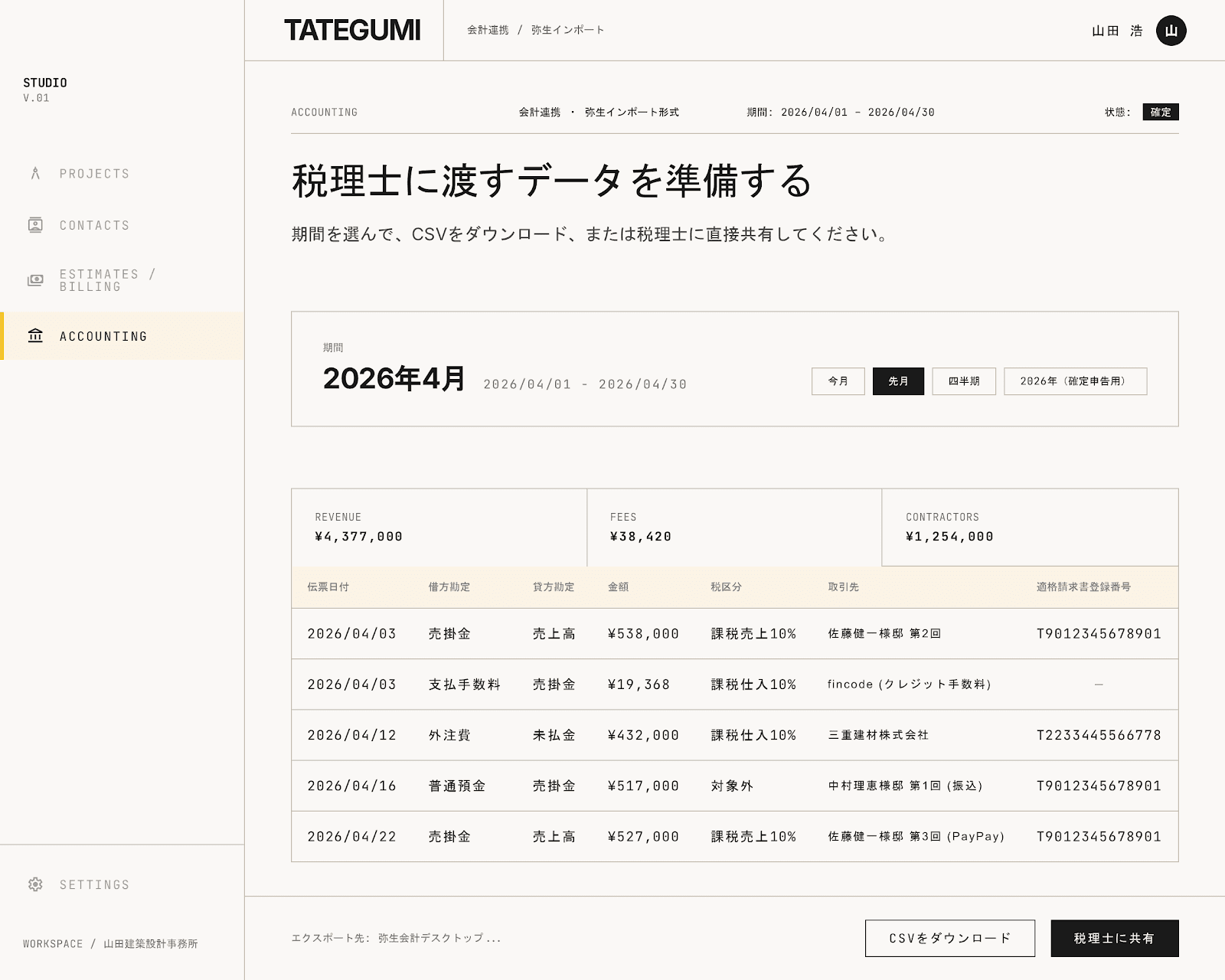Image resolution: width=1225 pixels, height=980 pixels.
Task: Click the TATEGUMI logo
Action: pyautogui.click(x=352, y=31)
